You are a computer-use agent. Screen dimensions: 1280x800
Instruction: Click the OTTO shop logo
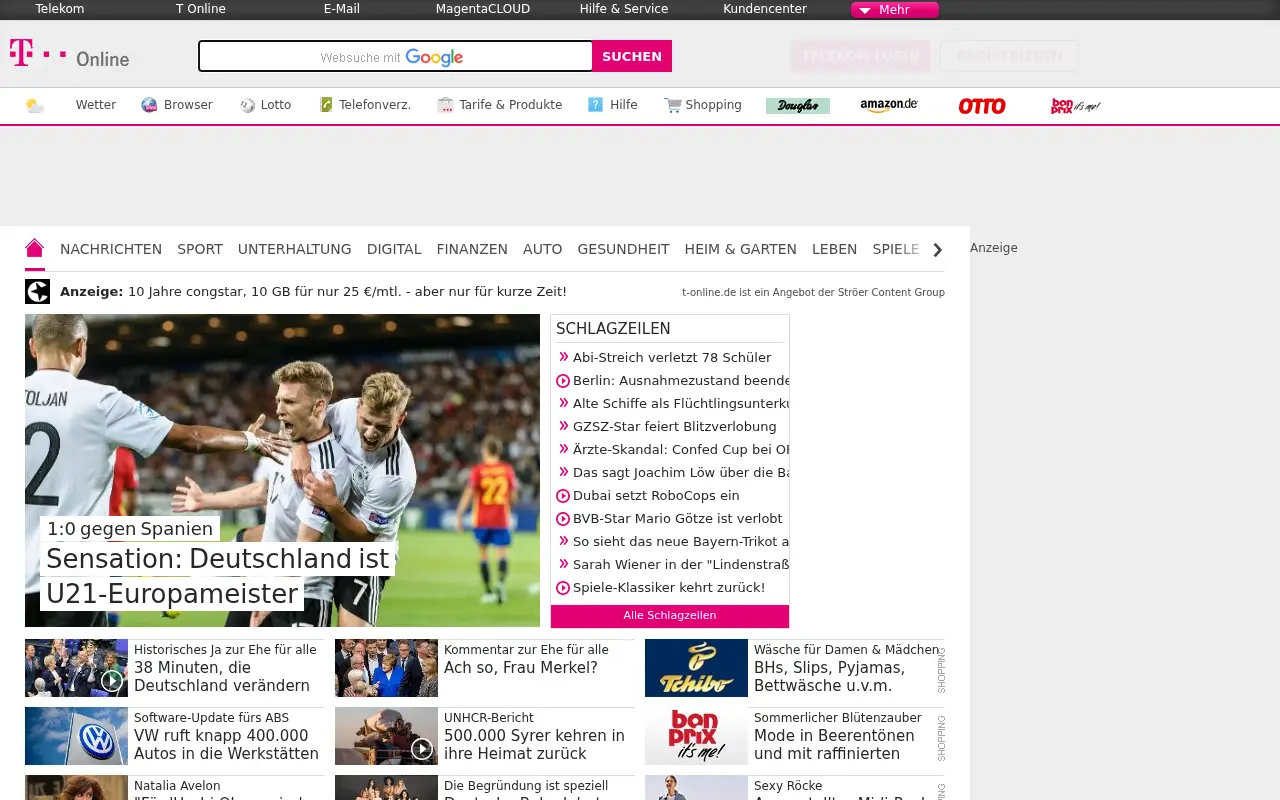click(982, 106)
